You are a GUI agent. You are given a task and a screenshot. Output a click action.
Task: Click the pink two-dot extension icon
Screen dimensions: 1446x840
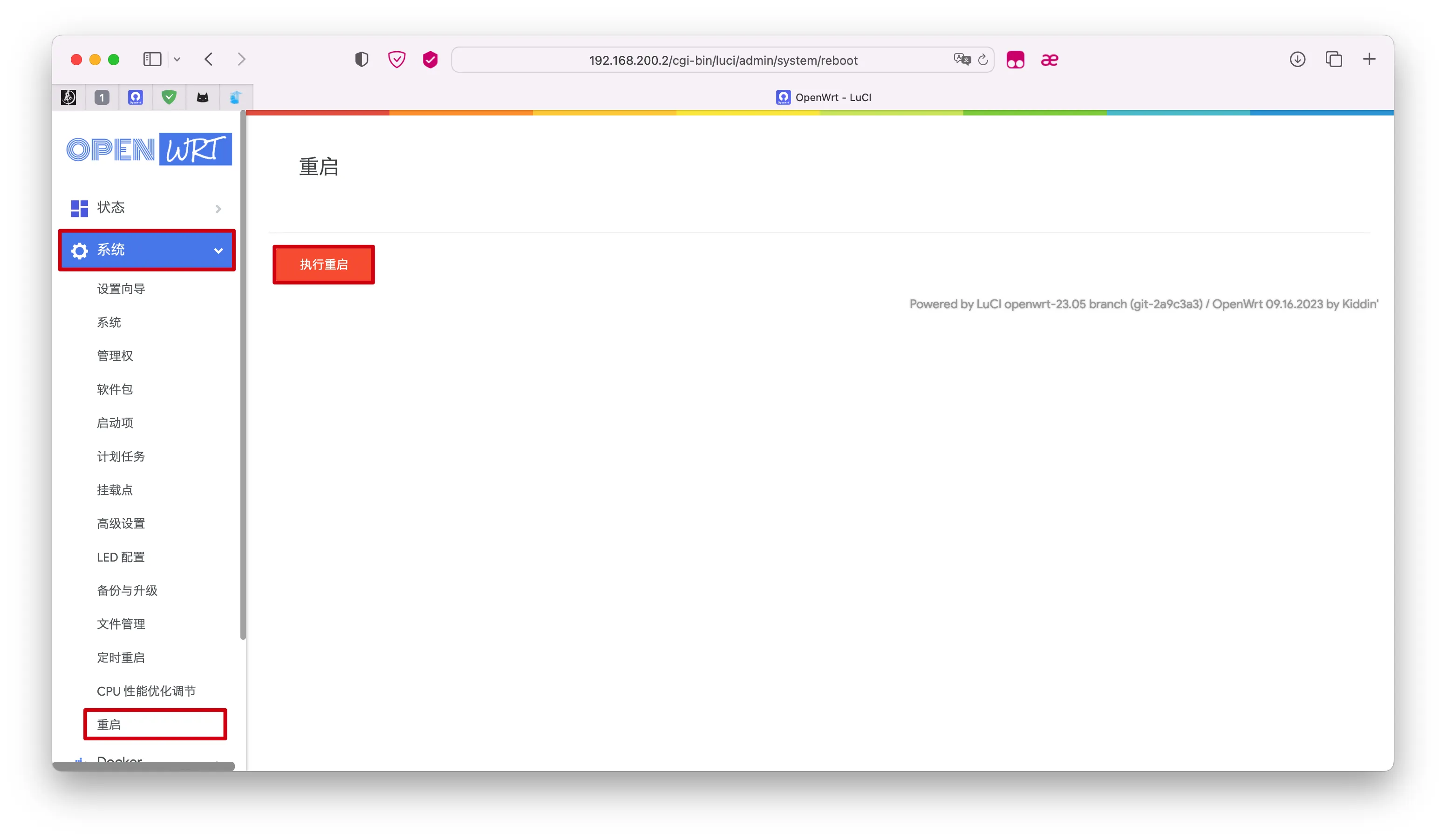1015,60
